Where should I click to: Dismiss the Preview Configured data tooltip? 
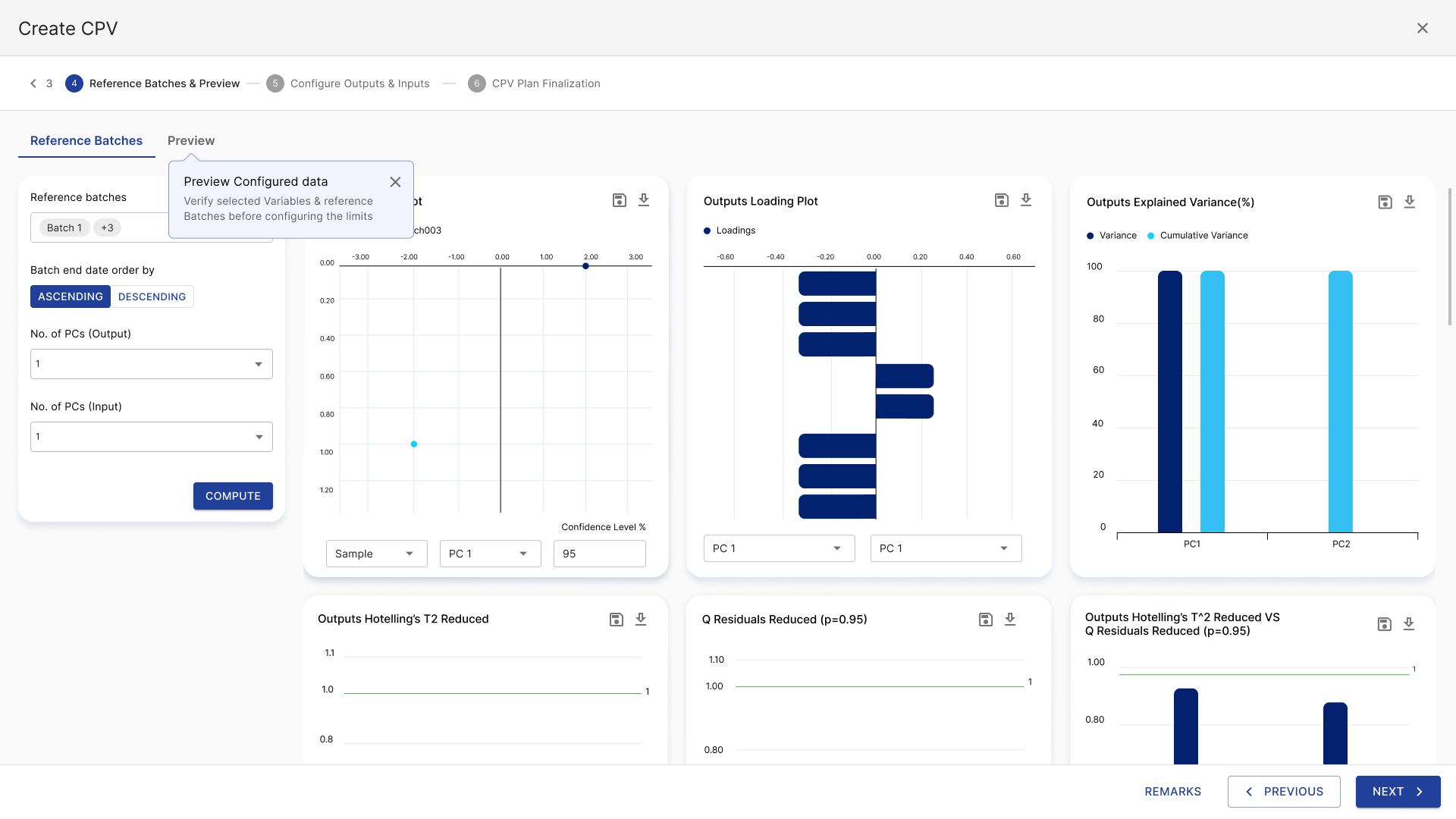click(x=395, y=182)
